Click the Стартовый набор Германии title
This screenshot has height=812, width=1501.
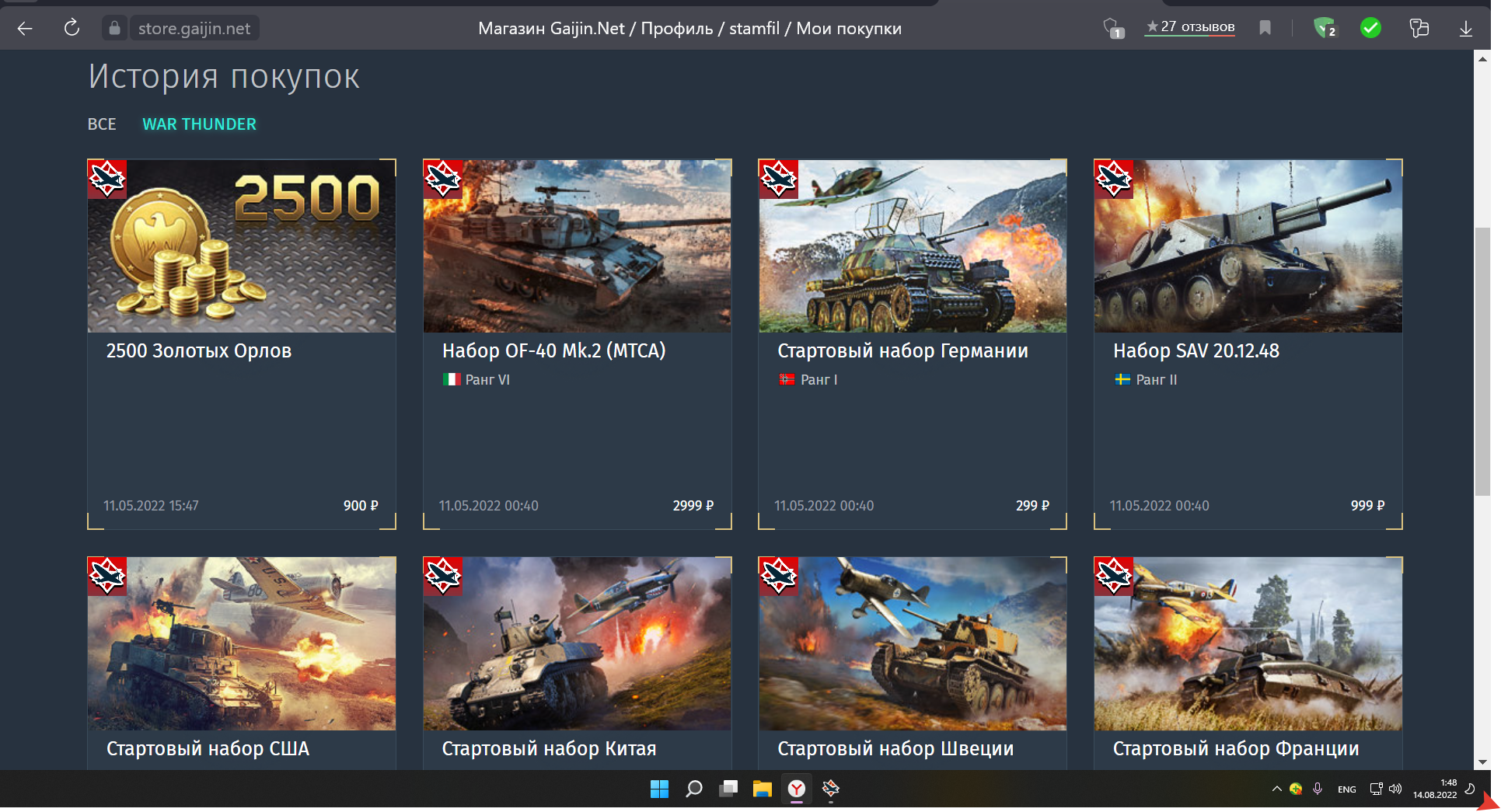click(x=902, y=351)
